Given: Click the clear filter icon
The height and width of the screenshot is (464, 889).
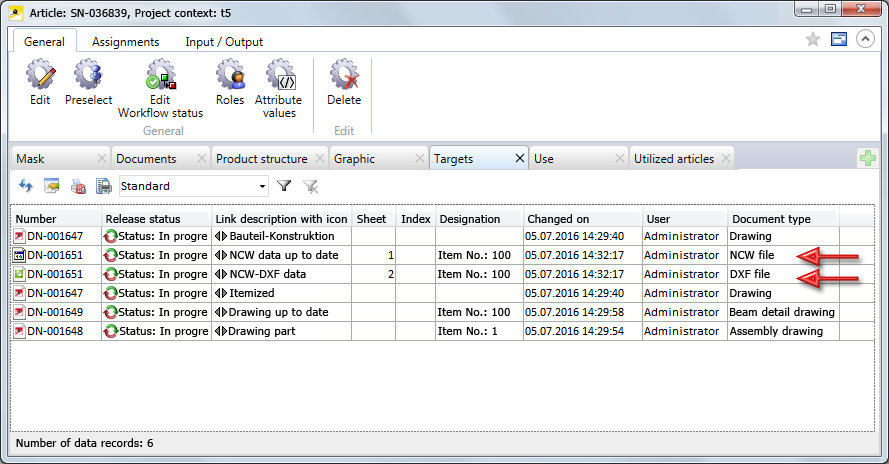Looking at the screenshot, I should point(311,186).
